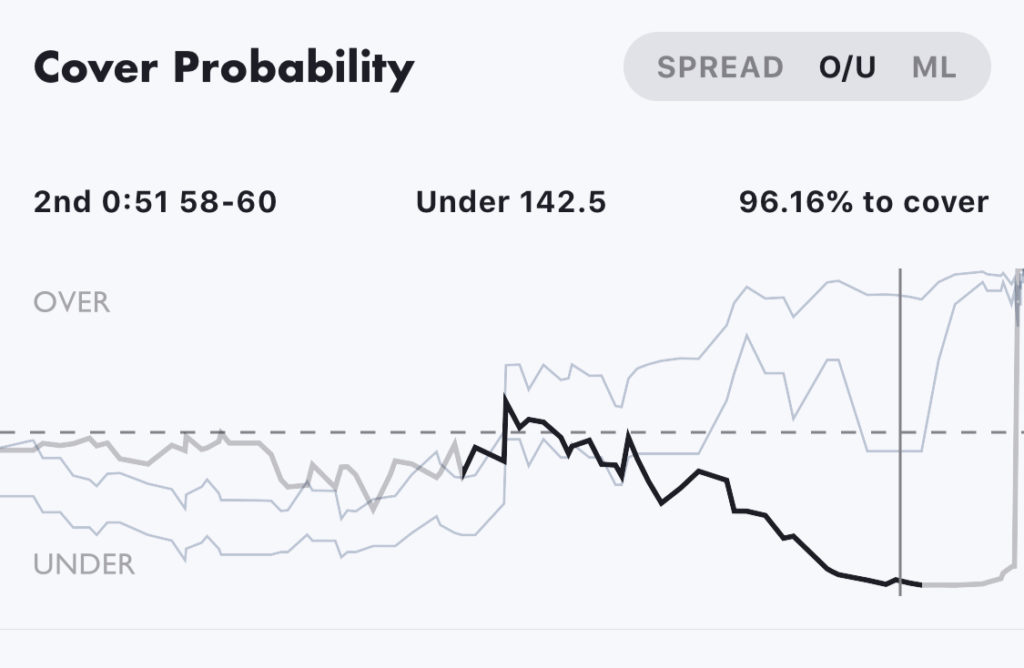Click the Cover Probability heading
The width and height of the screenshot is (1024, 668).
[x=223, y=68]
